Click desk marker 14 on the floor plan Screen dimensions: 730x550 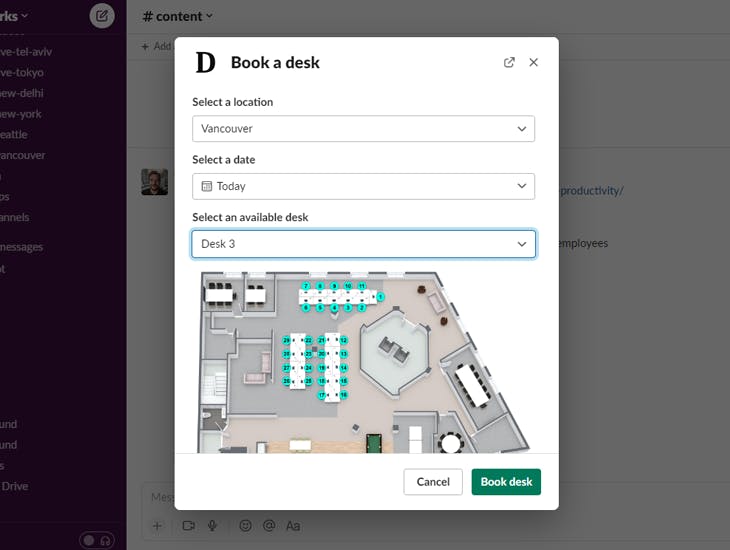coord(344,368)
